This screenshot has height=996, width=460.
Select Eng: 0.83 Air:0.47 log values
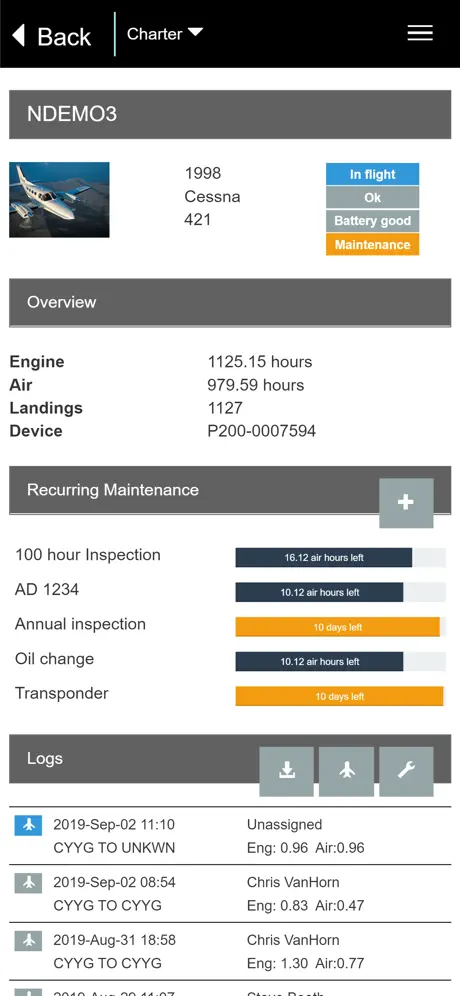[306, 905]
